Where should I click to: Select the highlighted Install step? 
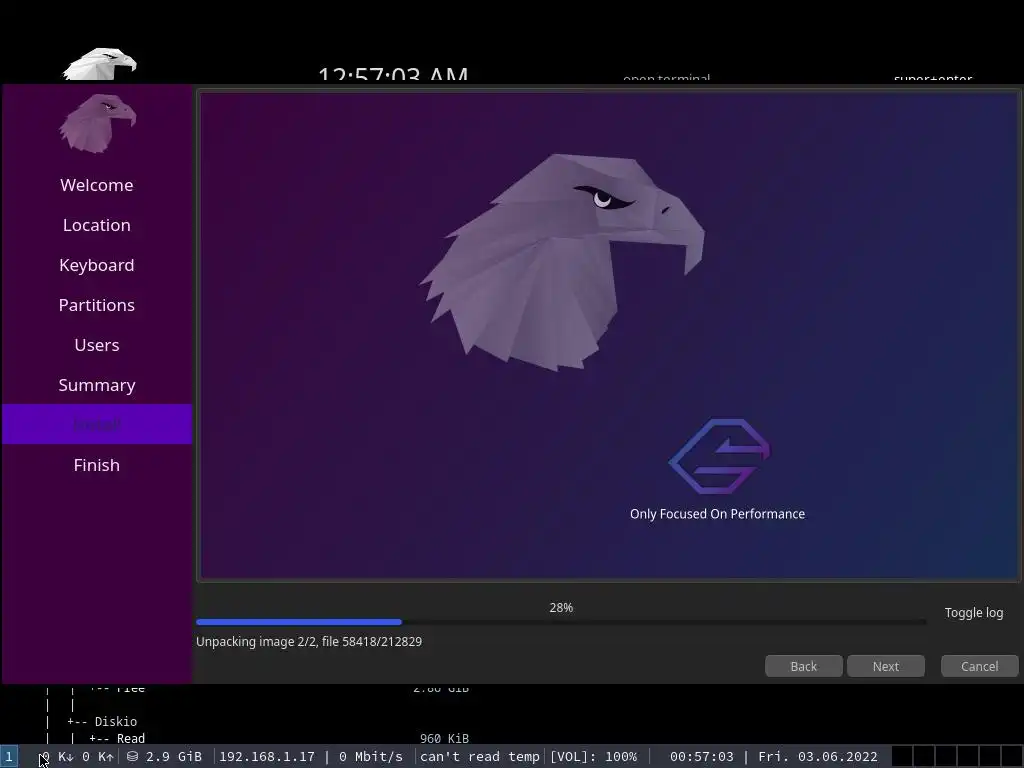point(97,424)
